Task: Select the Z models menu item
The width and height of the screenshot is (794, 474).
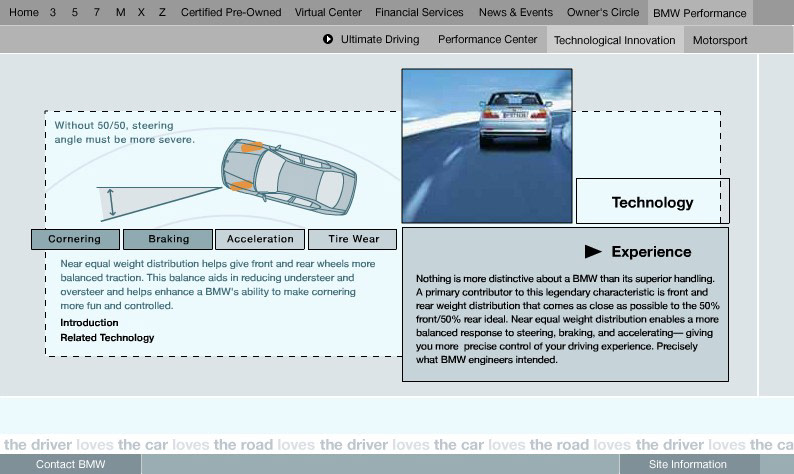Action: click(x=162, y=12)
